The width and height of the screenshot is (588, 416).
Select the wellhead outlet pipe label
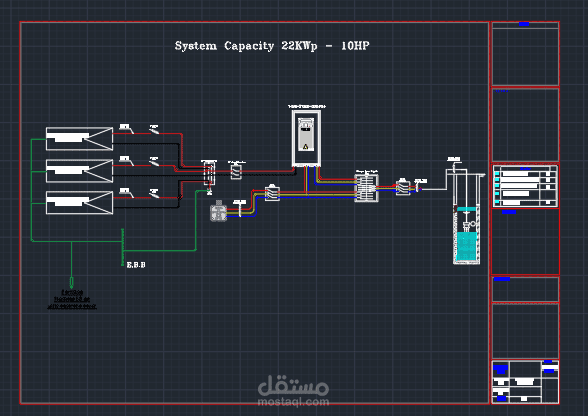tap(454, 159)
